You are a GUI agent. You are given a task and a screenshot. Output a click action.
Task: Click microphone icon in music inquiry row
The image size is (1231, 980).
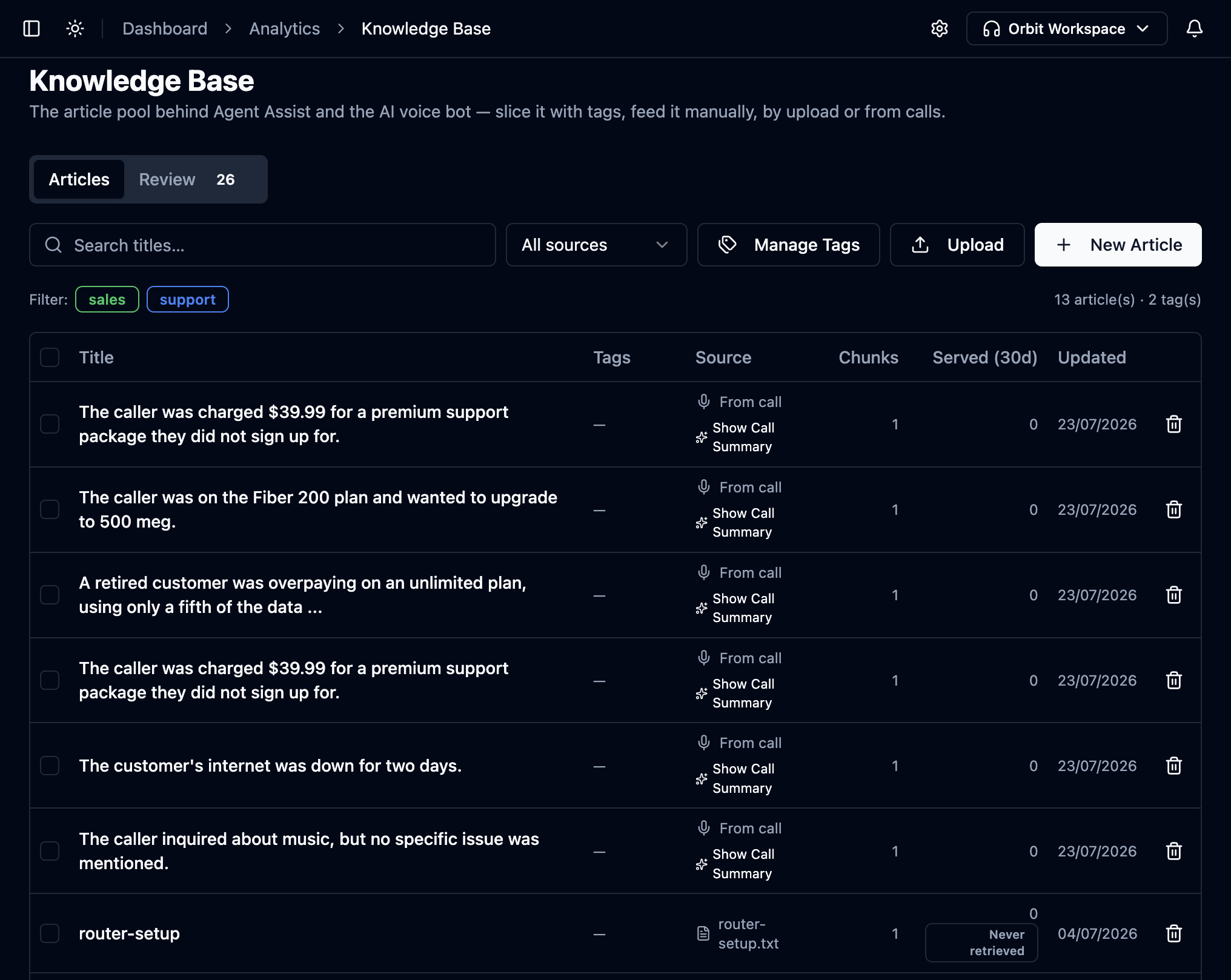click(x=703, y=828)
